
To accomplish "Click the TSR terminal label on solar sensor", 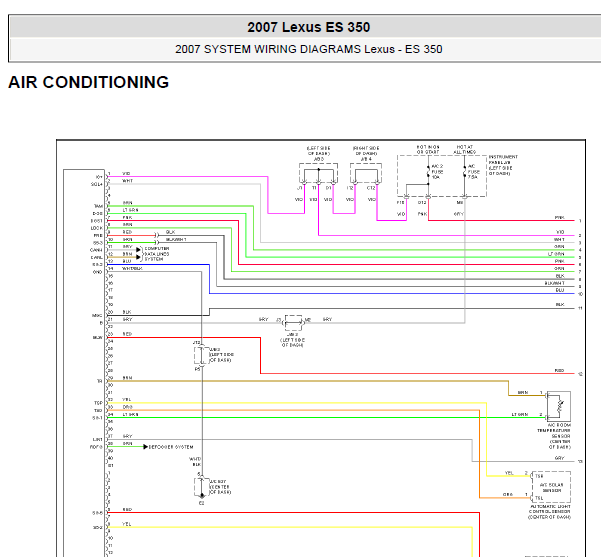I will click(x=539, y=476).
